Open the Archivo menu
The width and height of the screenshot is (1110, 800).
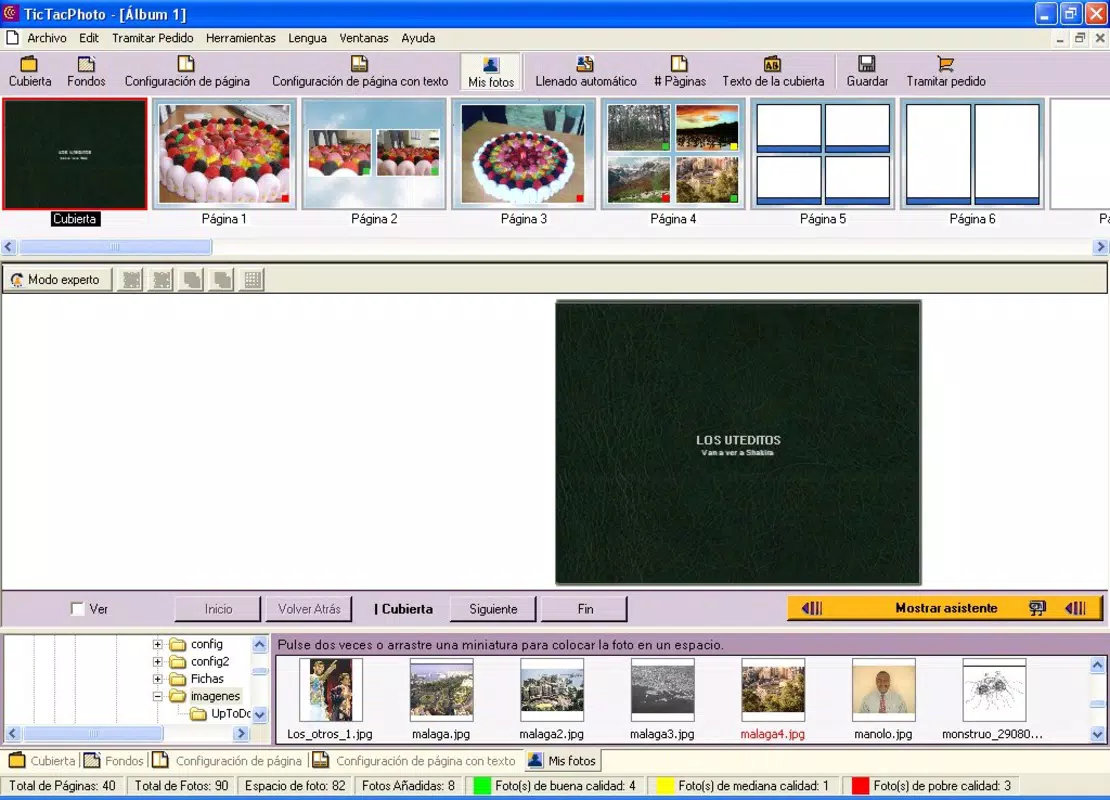47,38
